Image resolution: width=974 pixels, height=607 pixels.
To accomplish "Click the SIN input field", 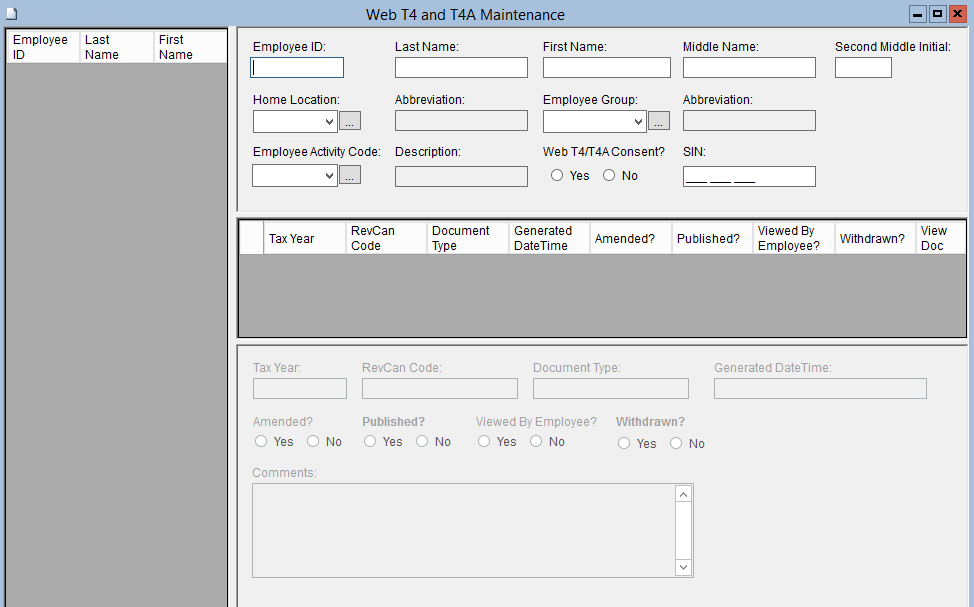I will click(749, 177).
